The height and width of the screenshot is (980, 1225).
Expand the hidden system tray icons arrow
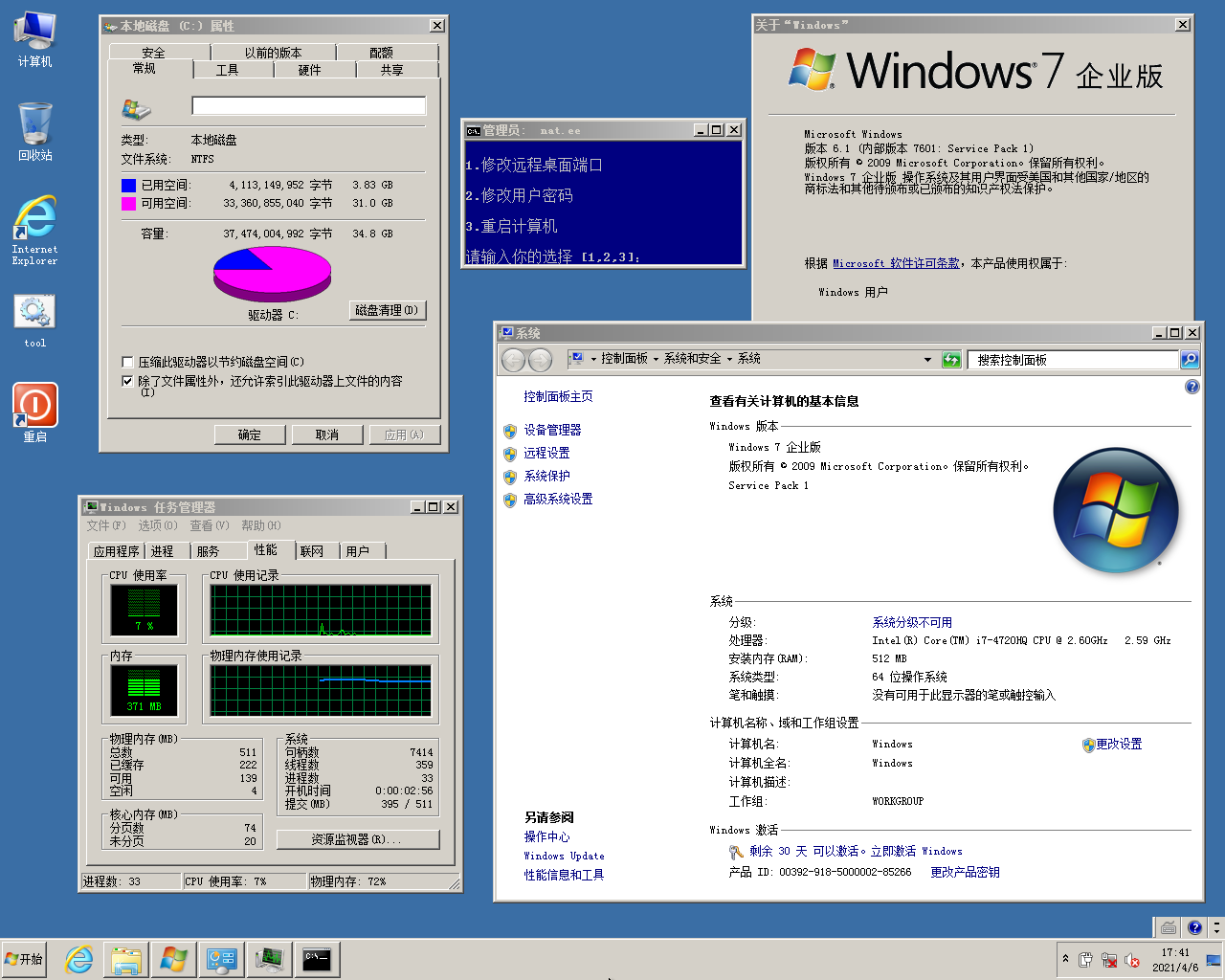click(x=1065, y=959)
